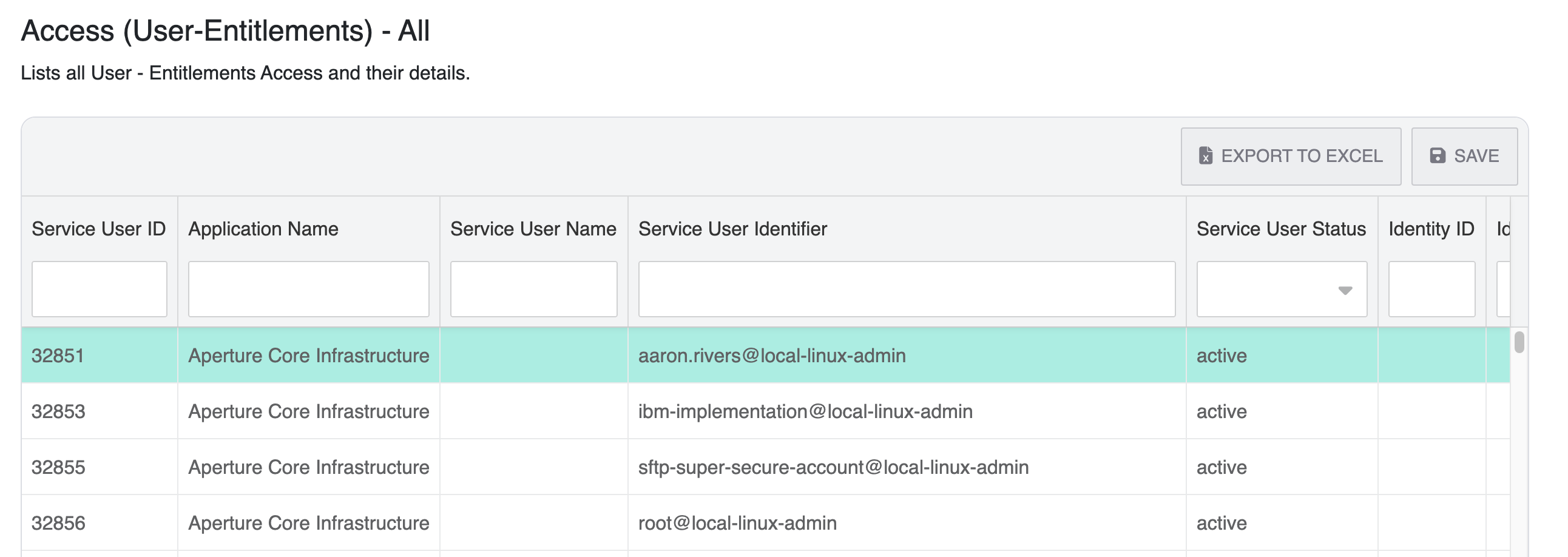The image size is (1568, 557).
Task: Select the row with ID 32853
Action: pos(58,411)
